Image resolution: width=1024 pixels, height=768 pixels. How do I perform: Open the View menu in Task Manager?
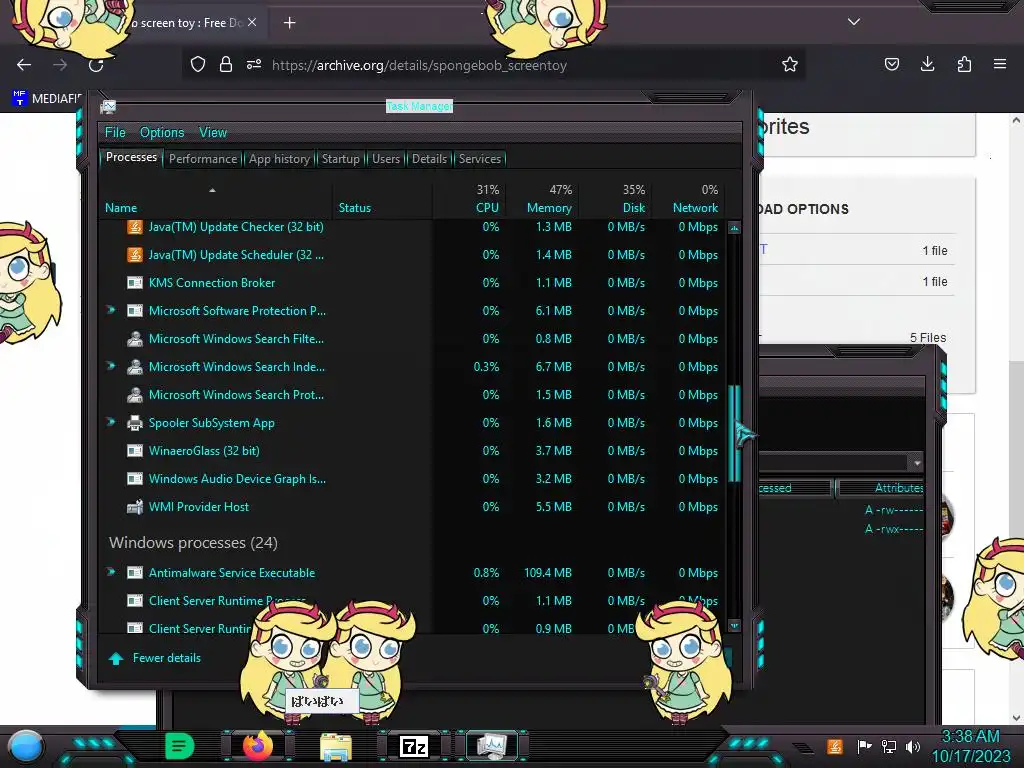click(213, 133)
